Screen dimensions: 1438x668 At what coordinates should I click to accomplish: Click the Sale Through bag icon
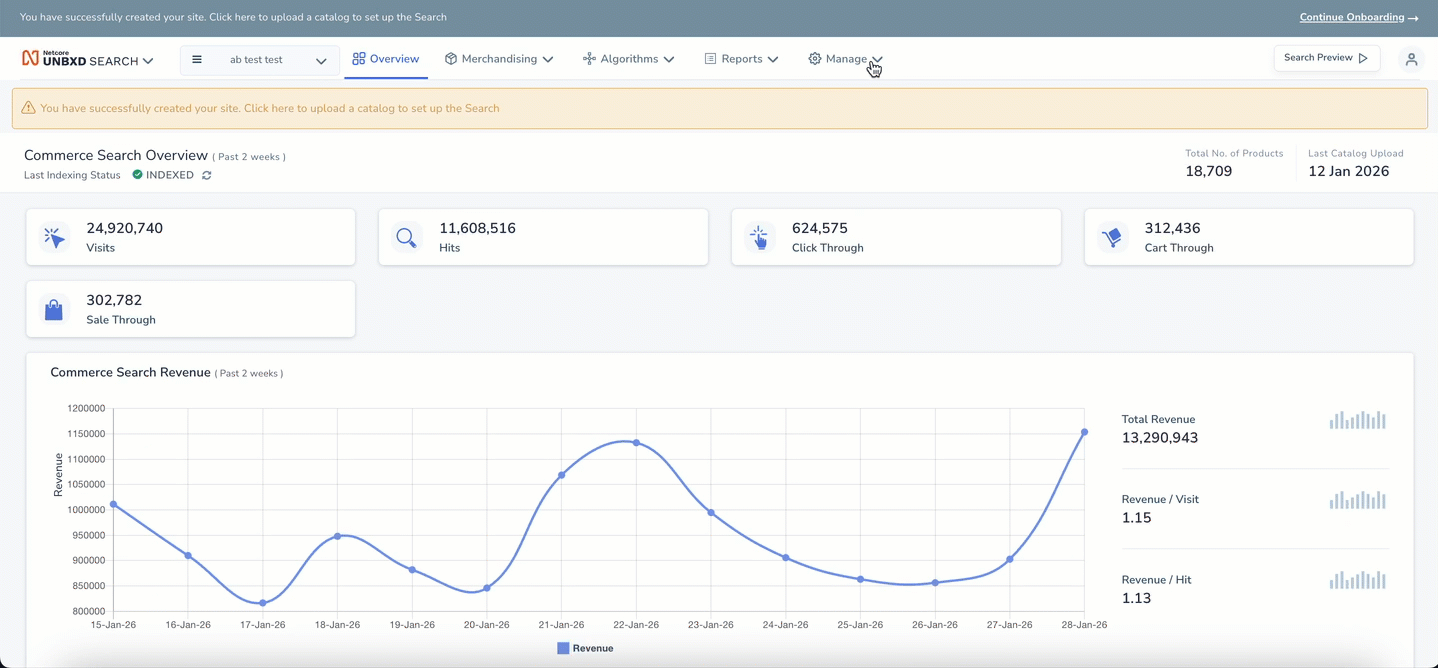54,309
